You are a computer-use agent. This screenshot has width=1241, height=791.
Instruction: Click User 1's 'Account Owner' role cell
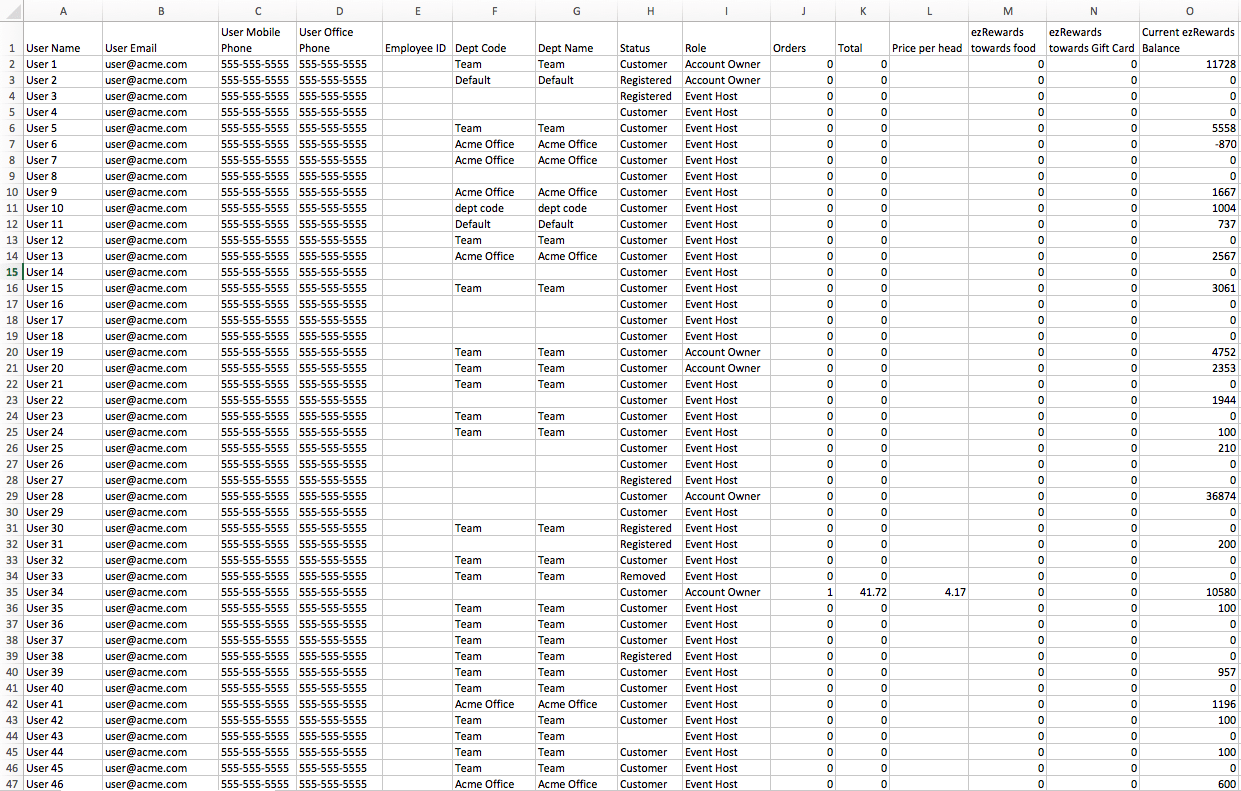726,64
